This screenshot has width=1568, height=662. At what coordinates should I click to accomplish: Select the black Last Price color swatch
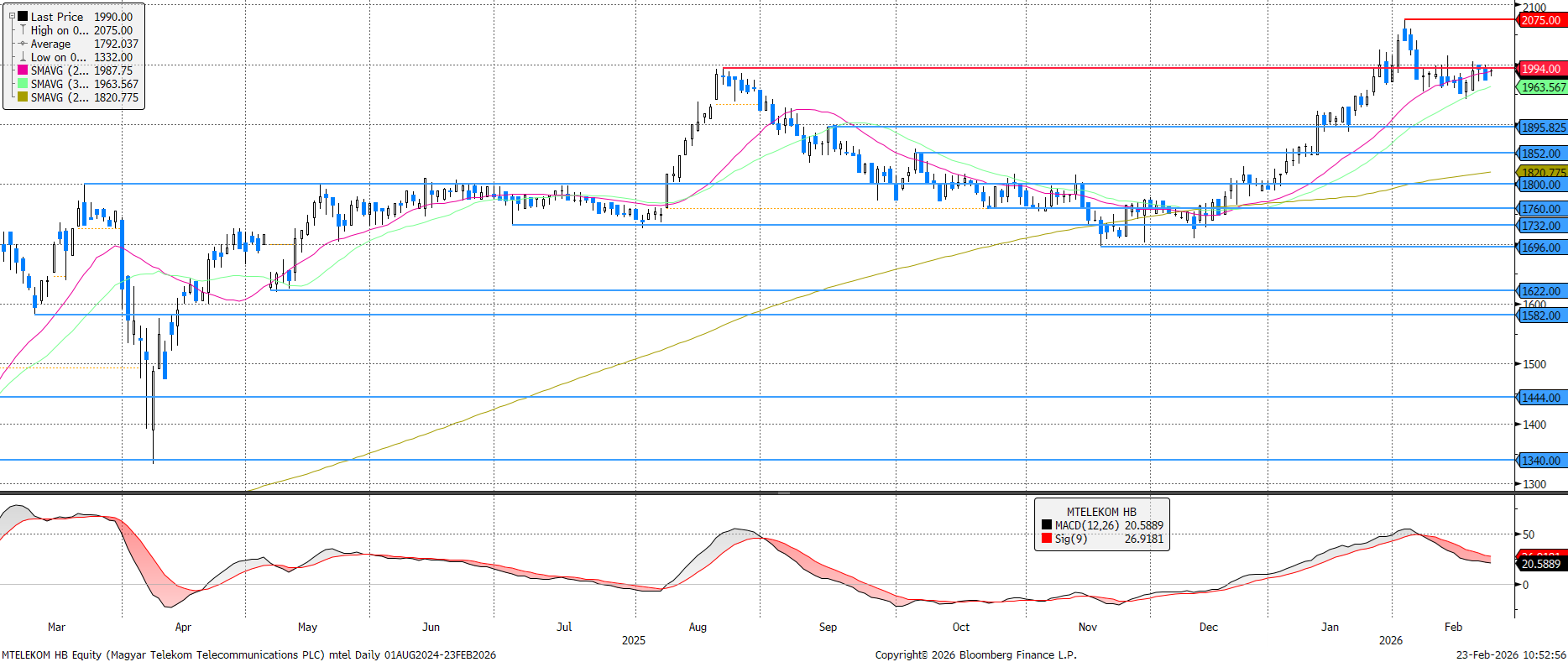23,16
